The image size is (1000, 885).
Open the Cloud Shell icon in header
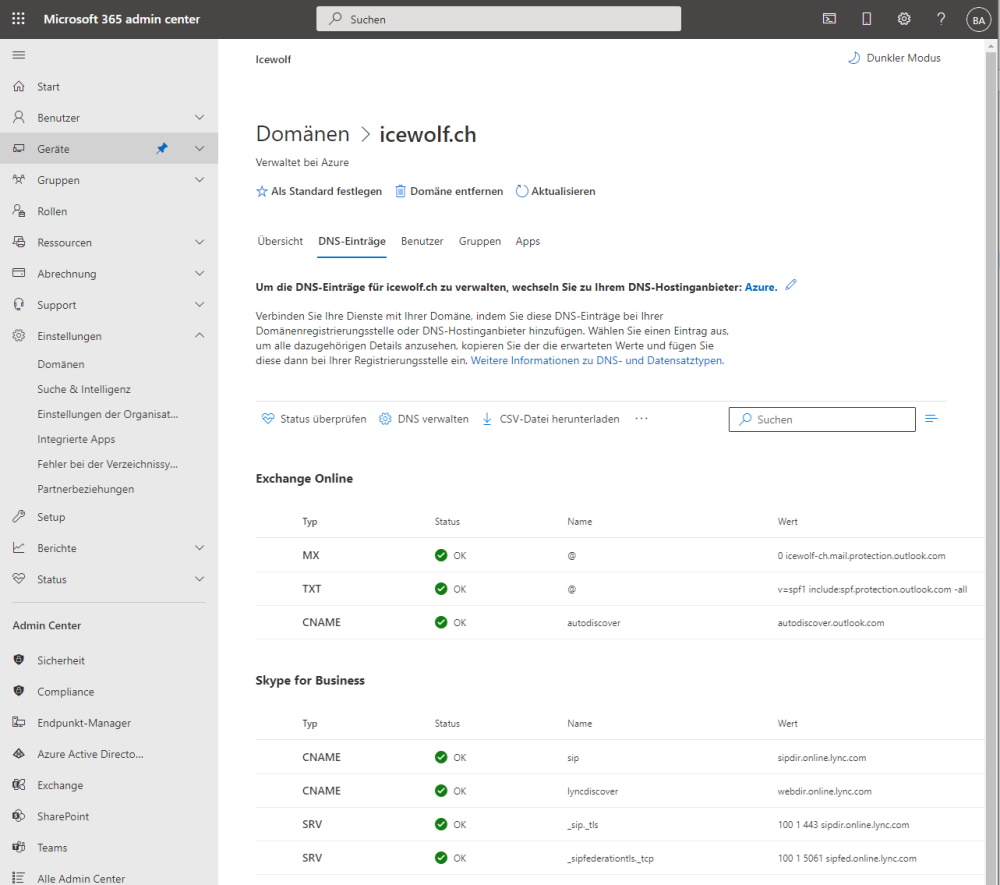pyautogui.click(x=829, y=19)
